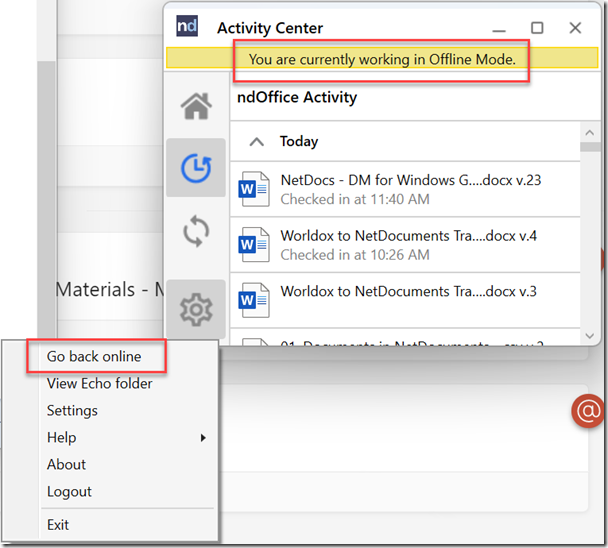
Task: Click the activity list scroll up arrow
Action: pyautogui.click(x=590, y=133)
